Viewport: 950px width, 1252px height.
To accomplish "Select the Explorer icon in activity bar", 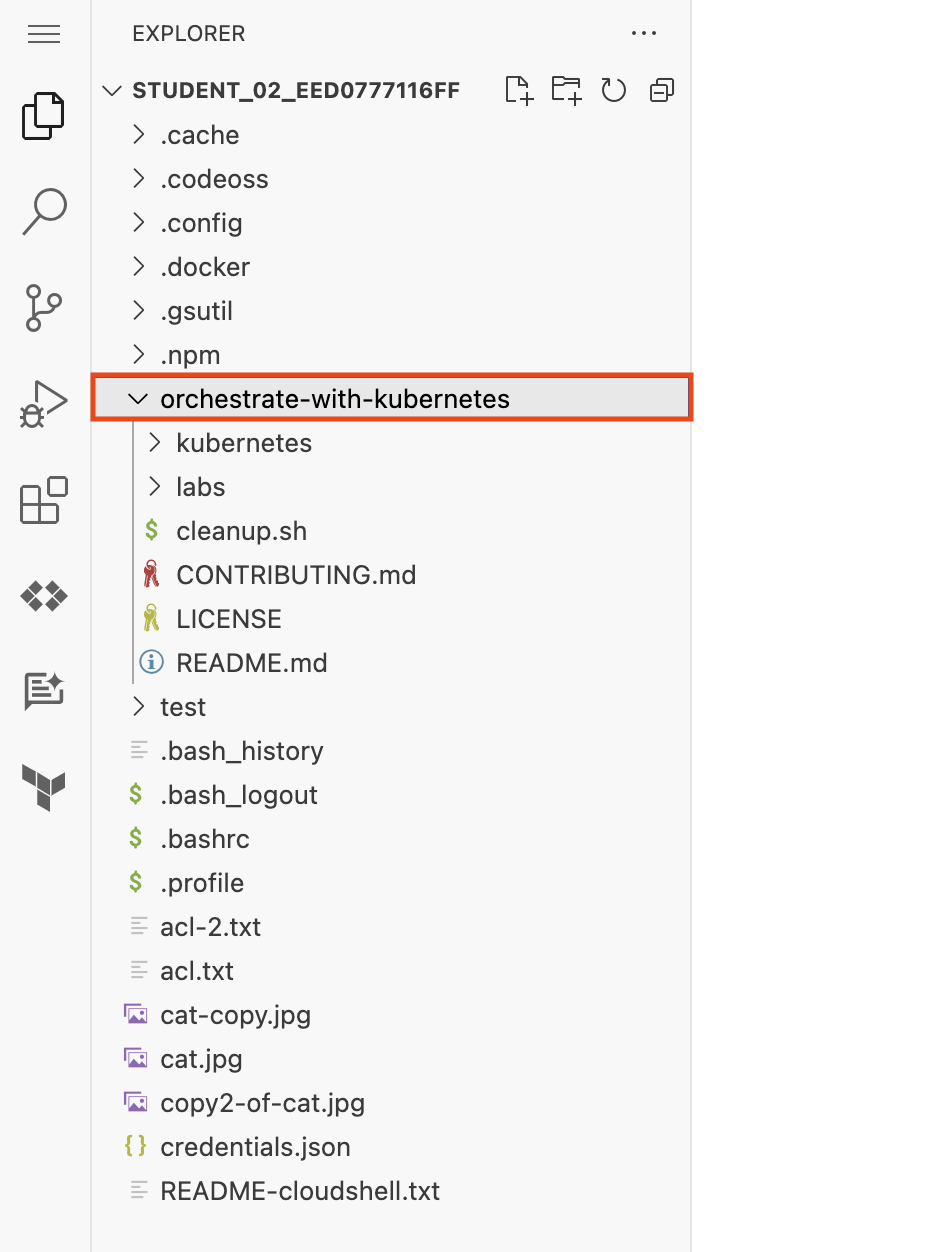I will [43, 115].
